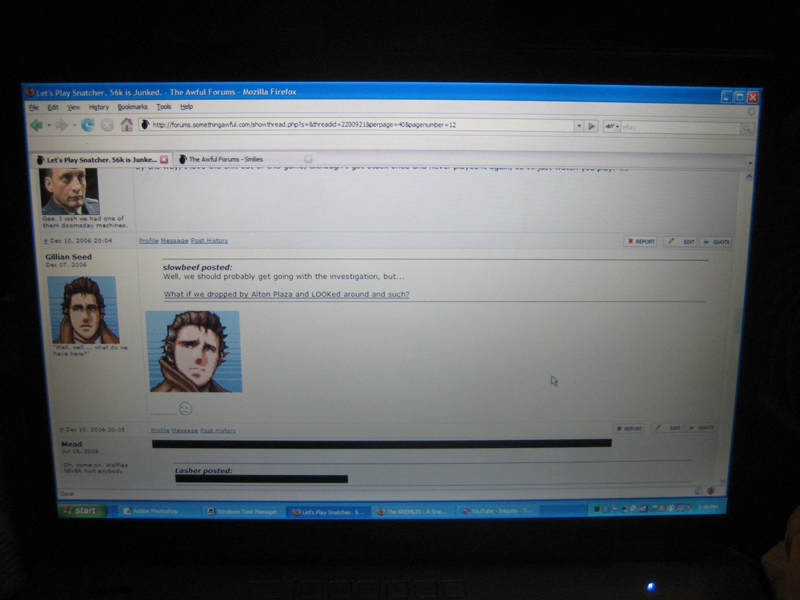Open Forward history dropdown arrow
This screenshot has height=600, width=800.
pyautogui.click(x=74, y=125)
